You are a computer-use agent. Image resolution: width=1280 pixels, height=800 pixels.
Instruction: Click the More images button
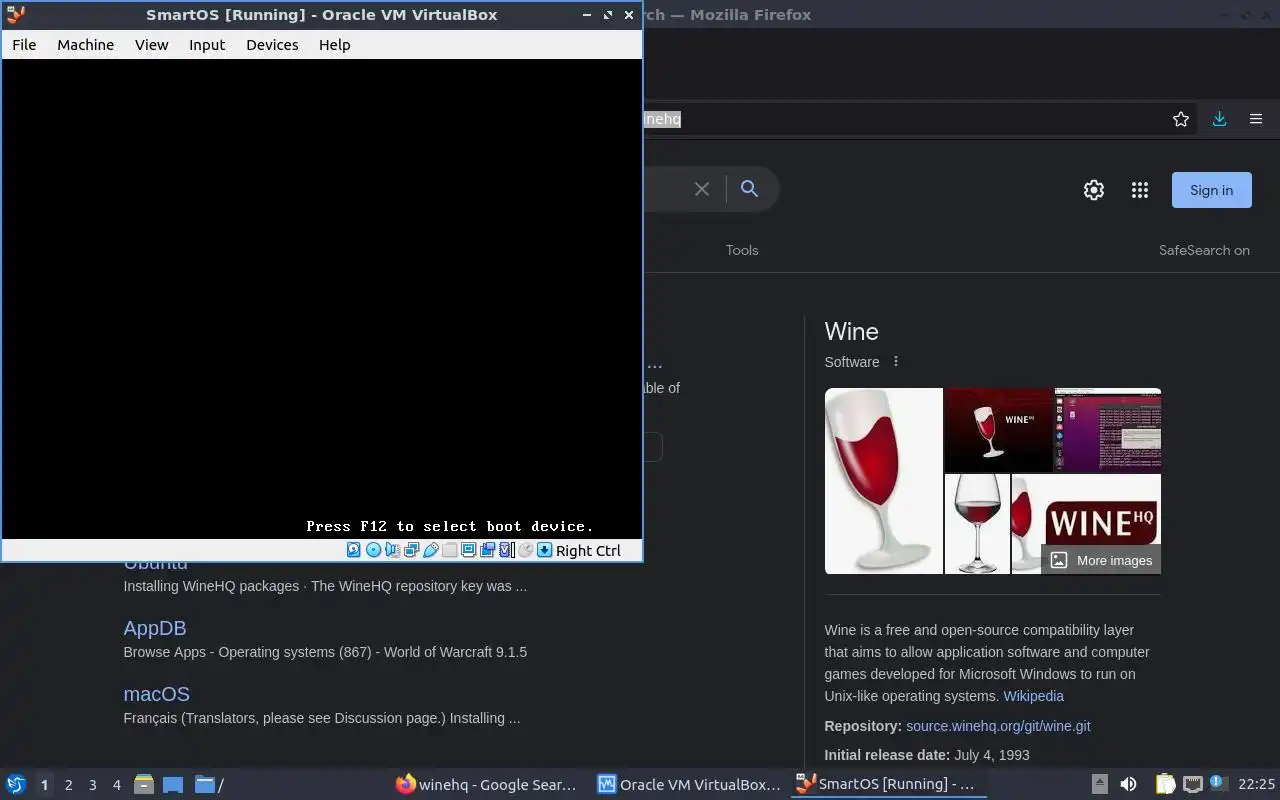click(1101, 560)
